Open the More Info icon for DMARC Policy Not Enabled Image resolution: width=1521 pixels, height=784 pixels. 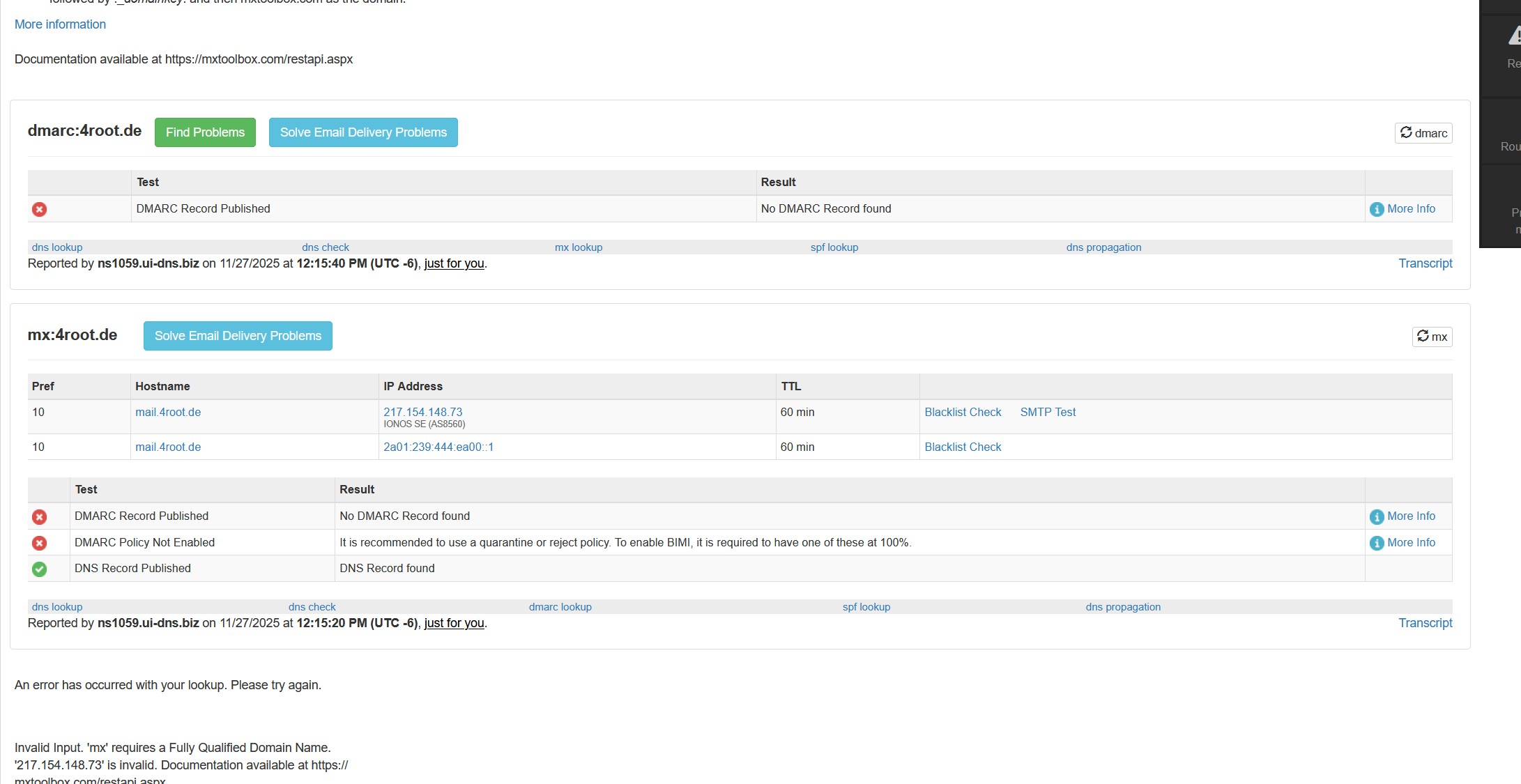pos(1376,543)
